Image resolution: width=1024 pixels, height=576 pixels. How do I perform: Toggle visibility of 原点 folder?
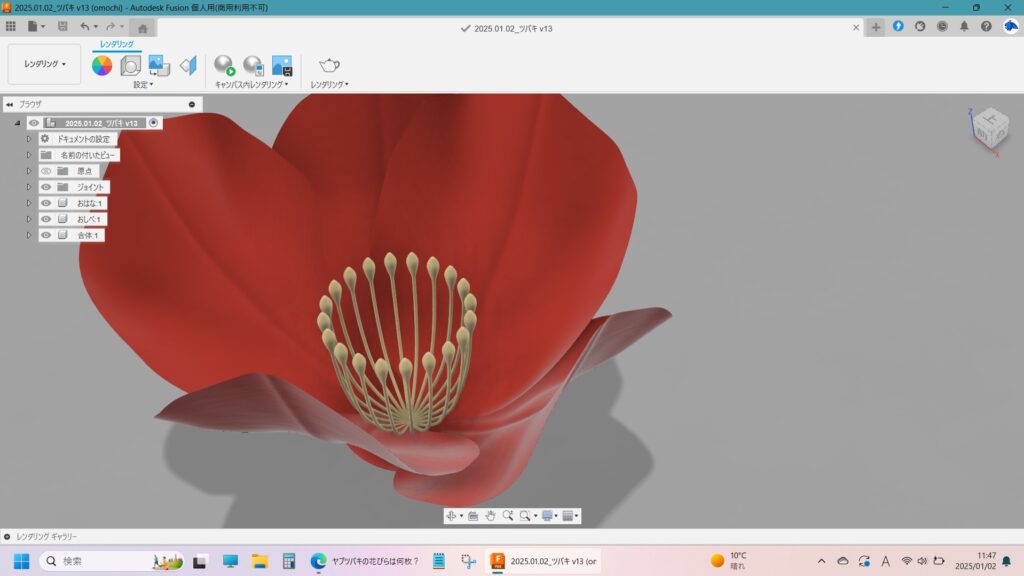point(46,171)
